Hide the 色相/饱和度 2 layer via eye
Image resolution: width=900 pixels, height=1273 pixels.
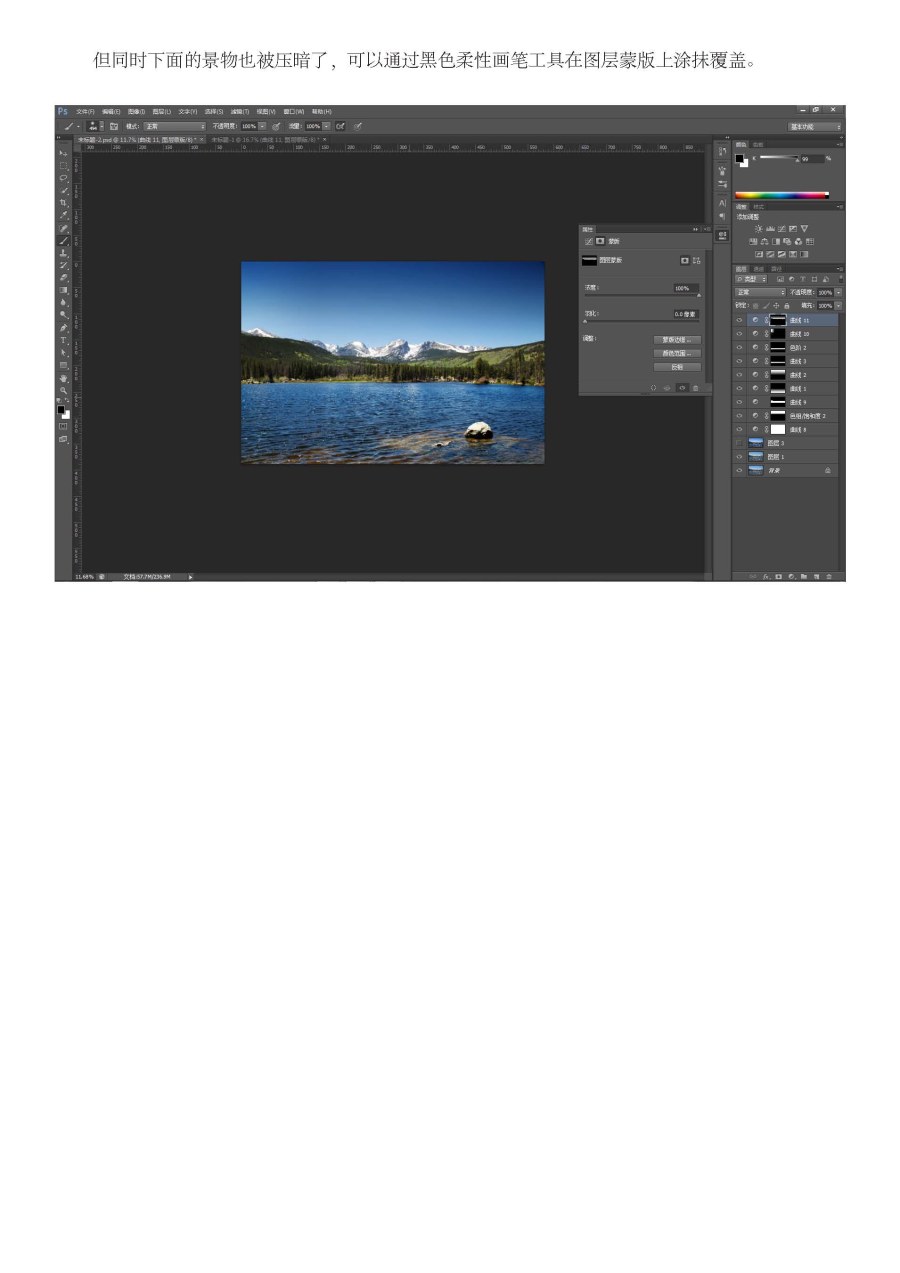point(739,415)
